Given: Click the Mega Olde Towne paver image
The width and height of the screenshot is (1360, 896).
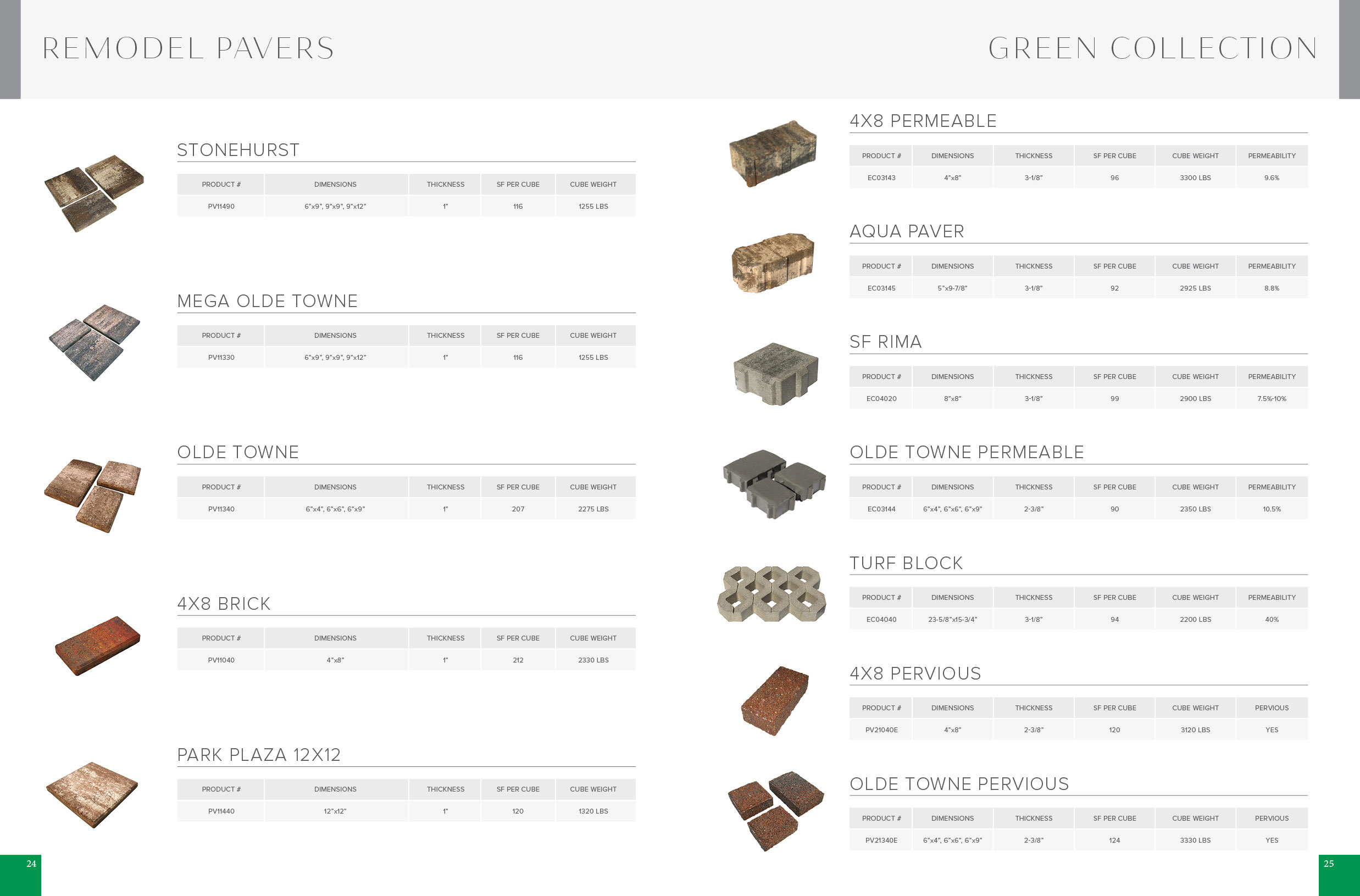Looking at the screenshot, I should [x=95, y=342].
